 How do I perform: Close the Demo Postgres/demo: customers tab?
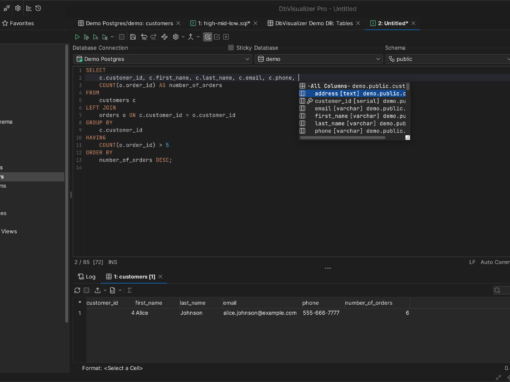point(178,23)
